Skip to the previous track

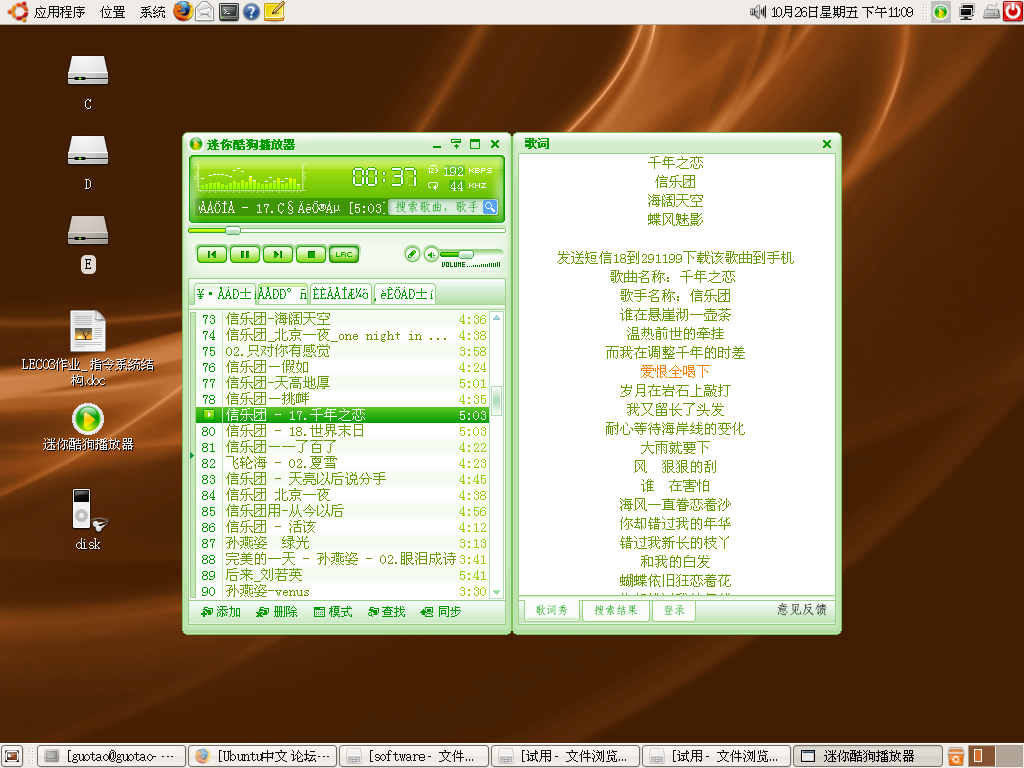click(212, 254)
